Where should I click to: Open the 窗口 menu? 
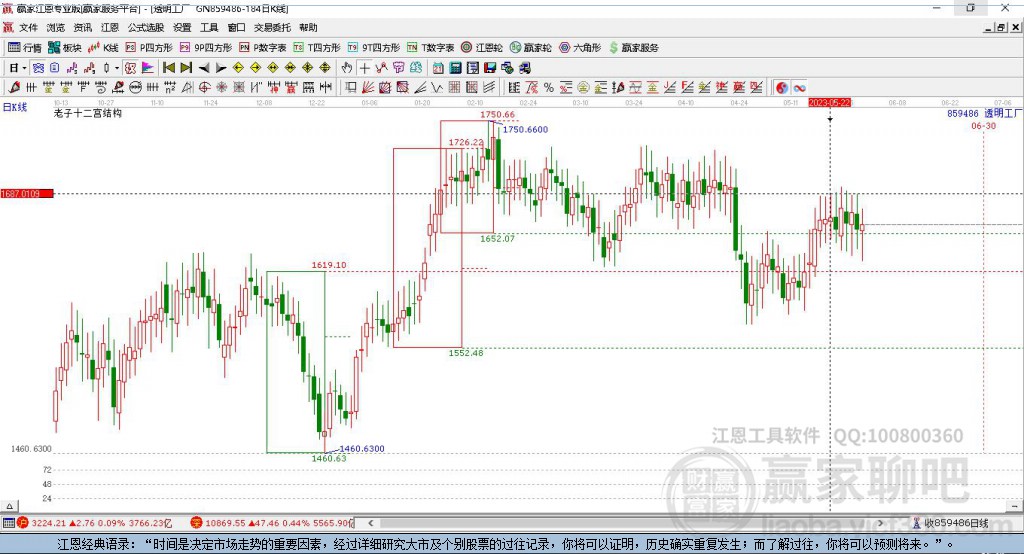(236, 27)
